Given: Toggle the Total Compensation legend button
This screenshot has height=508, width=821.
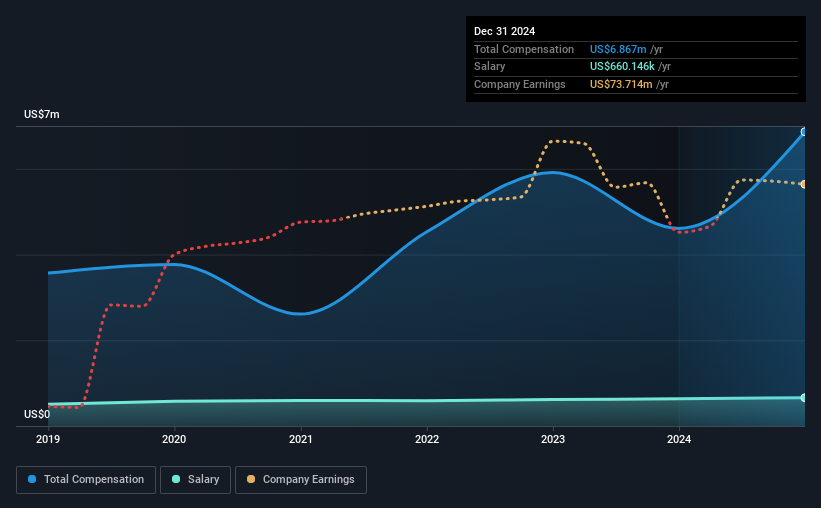Looking at the screenshot, I should point(86,480).
